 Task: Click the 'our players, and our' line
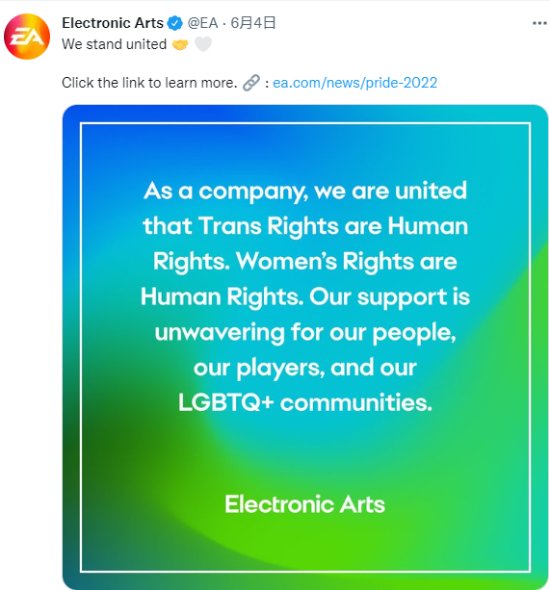click(305, 368)
